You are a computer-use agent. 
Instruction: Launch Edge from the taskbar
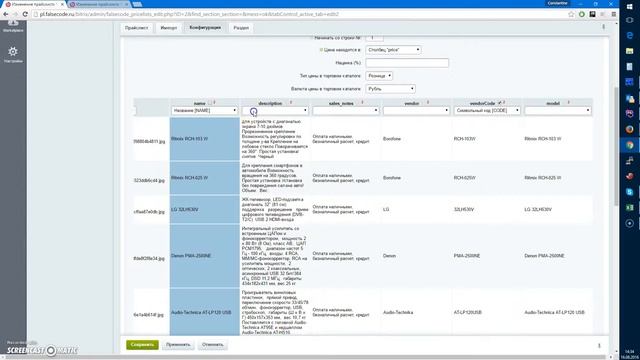pos(629,36)
